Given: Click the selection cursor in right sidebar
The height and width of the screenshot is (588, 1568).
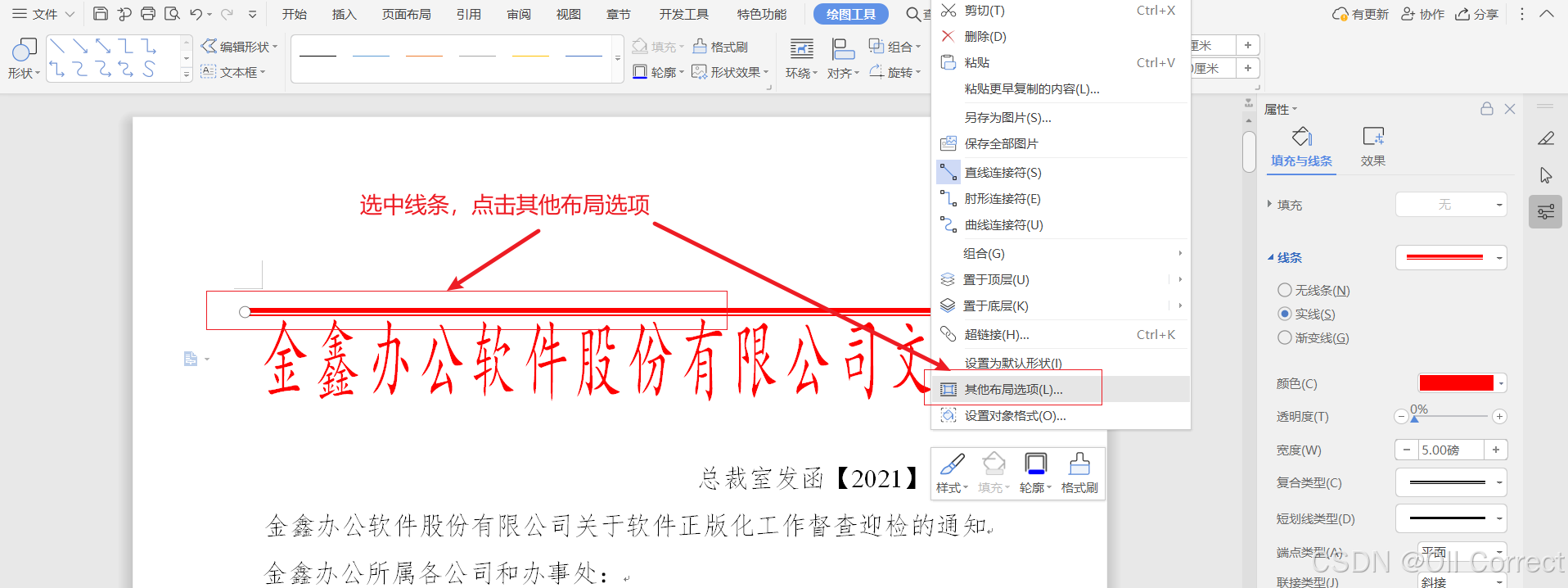Looking at the screenshot, I should [x=1546, y=175].
